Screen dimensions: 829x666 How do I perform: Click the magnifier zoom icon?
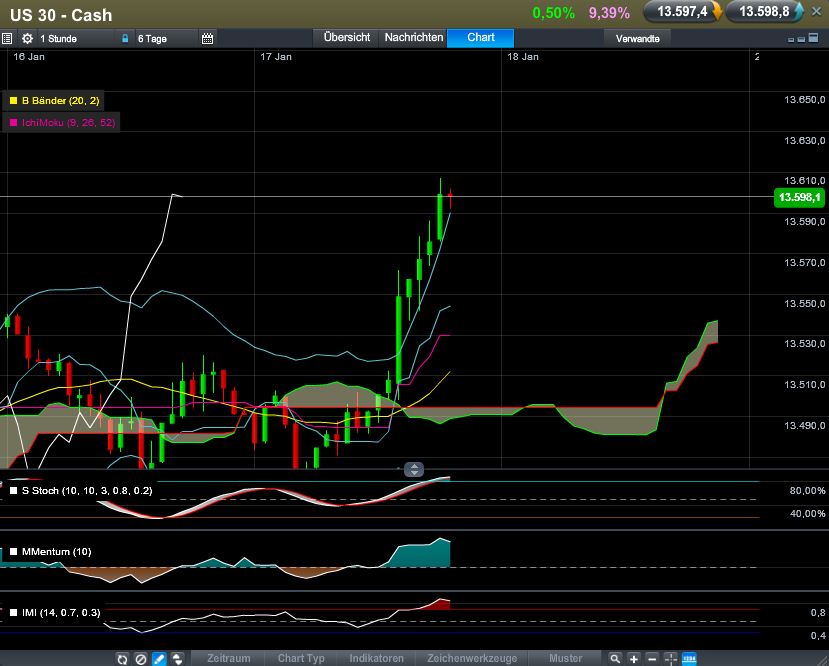(x=616, y=658)
